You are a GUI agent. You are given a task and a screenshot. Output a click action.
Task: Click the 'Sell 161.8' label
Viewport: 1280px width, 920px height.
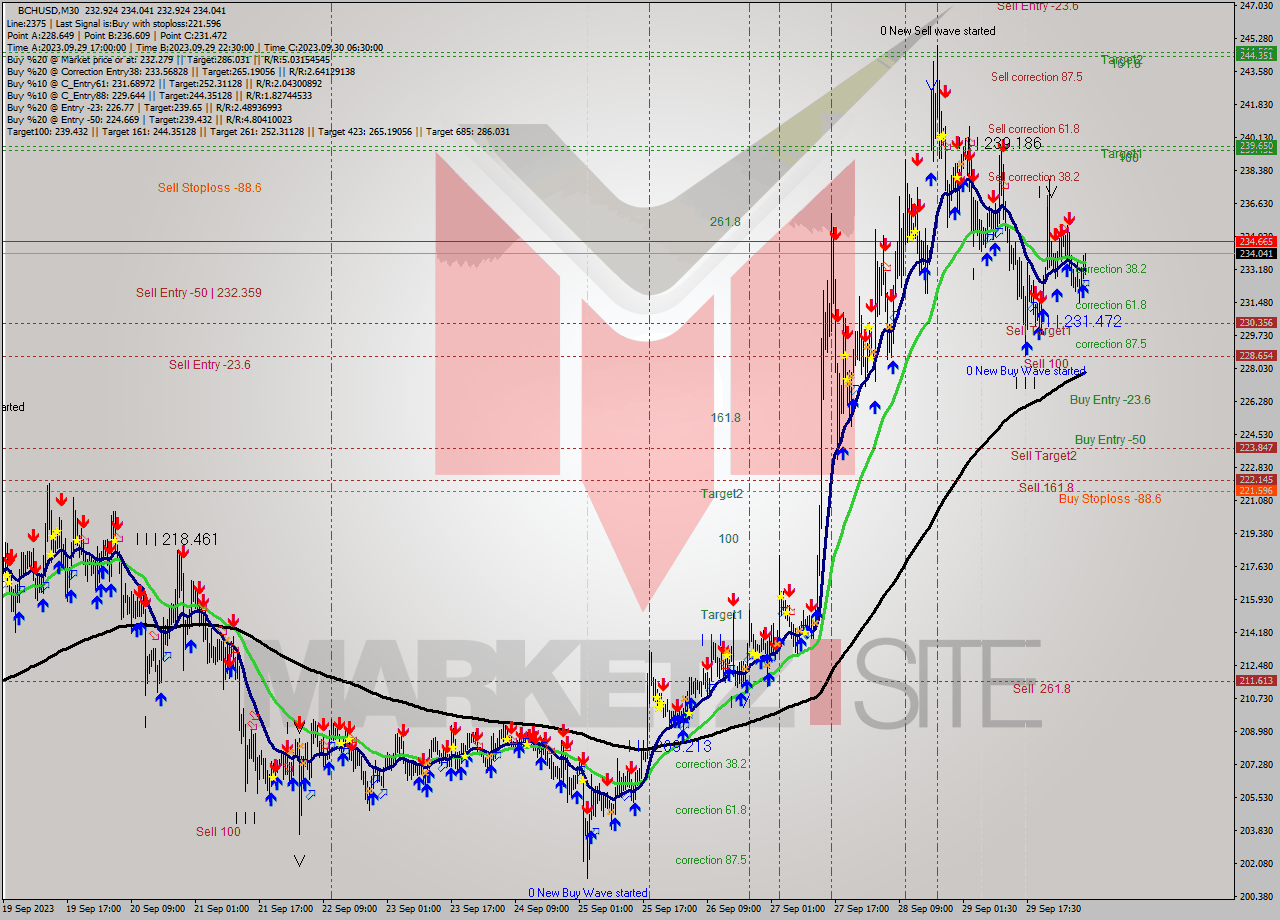1045,487
